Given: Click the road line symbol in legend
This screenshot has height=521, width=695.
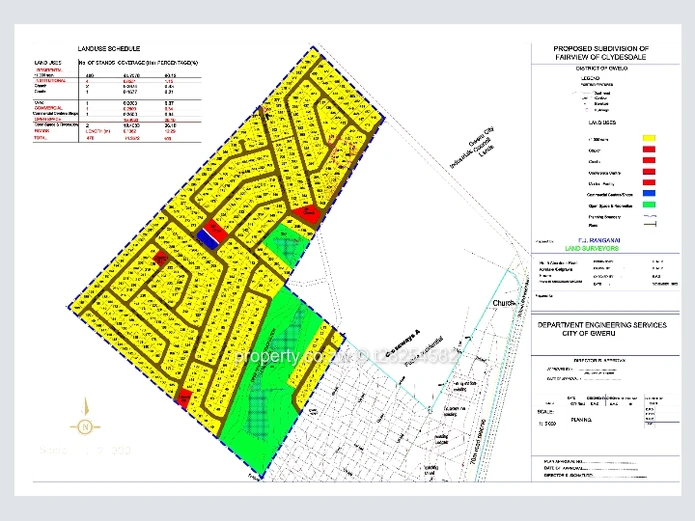Looking at the screenshot, I should [650, 224].
